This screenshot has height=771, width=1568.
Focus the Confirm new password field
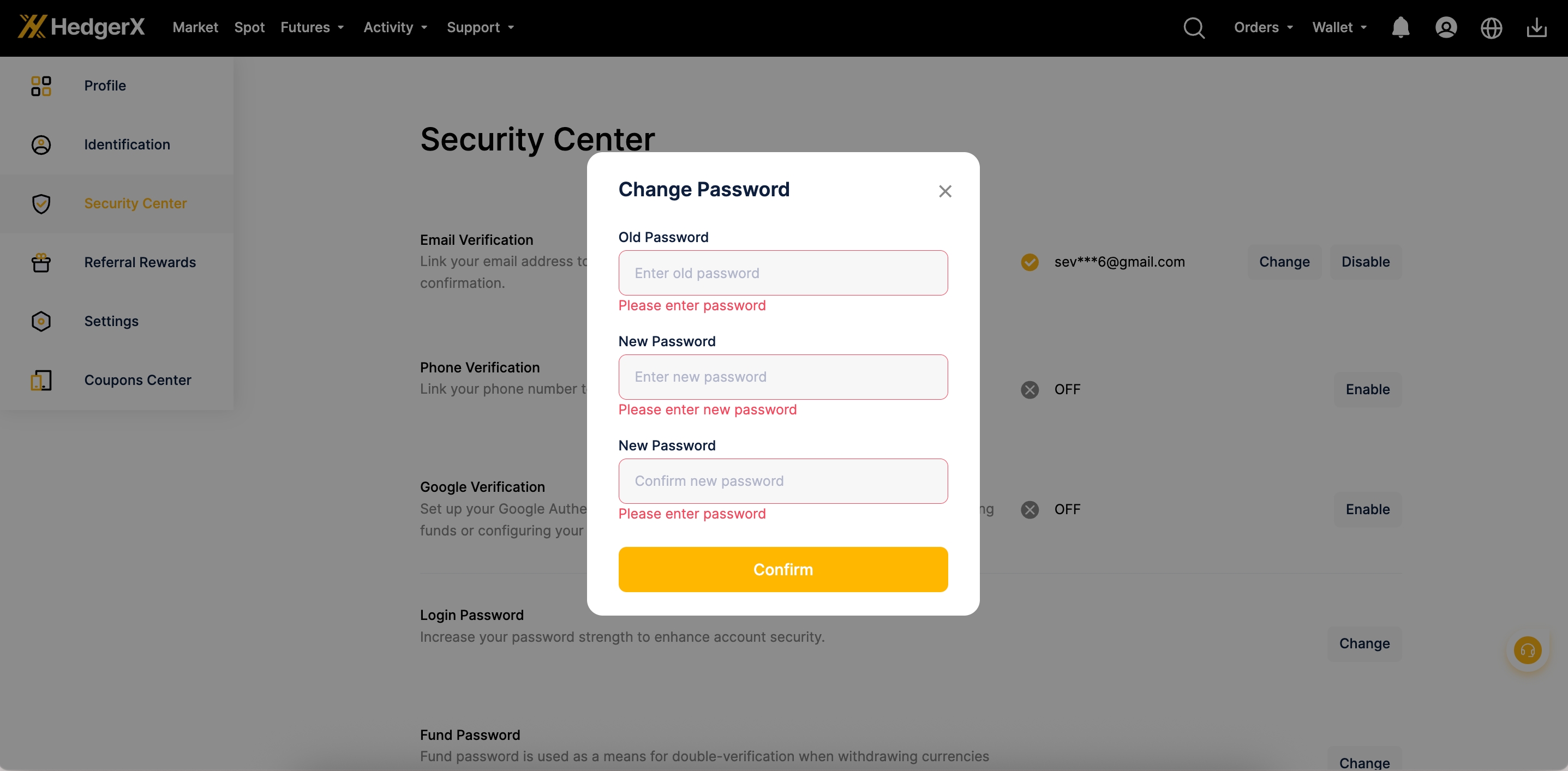pyautogui.click(x=783, y=481)
